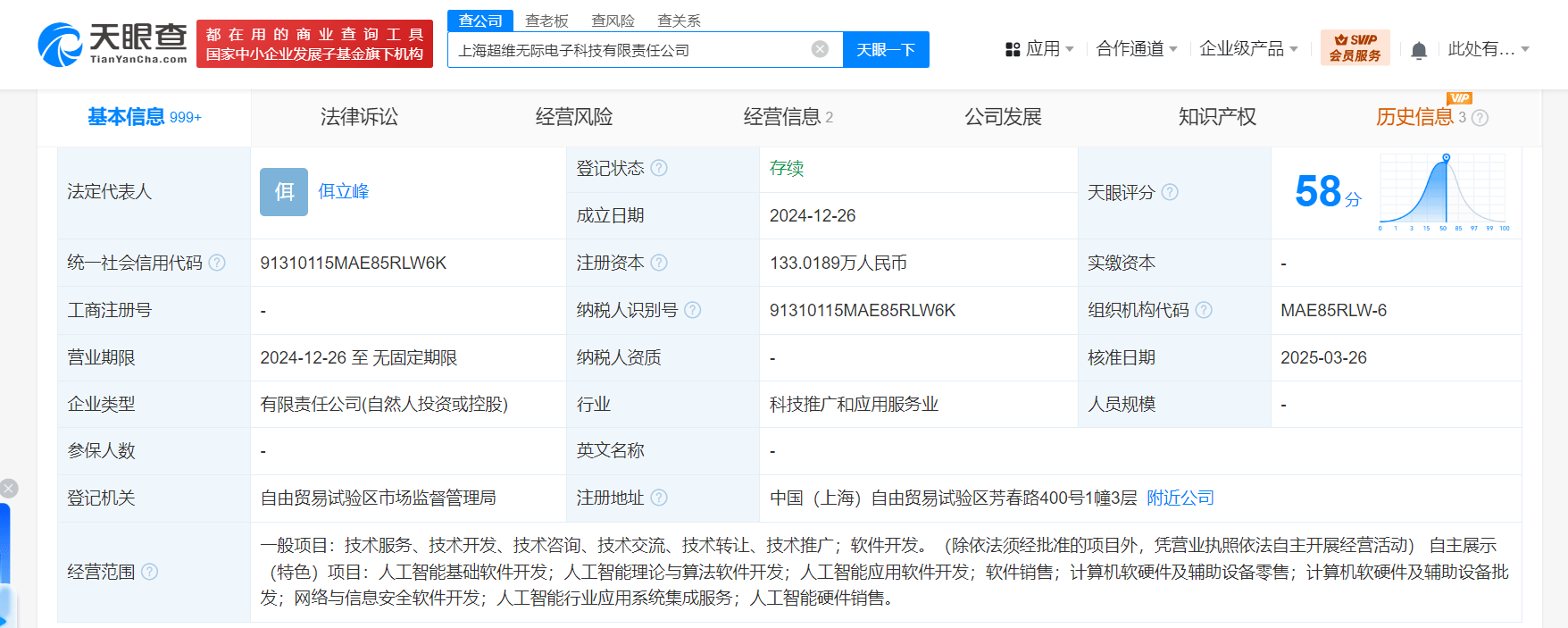Click help icon beside 注册资本
The height and width of the screenshot is (628, 1568).
(659, 263)
